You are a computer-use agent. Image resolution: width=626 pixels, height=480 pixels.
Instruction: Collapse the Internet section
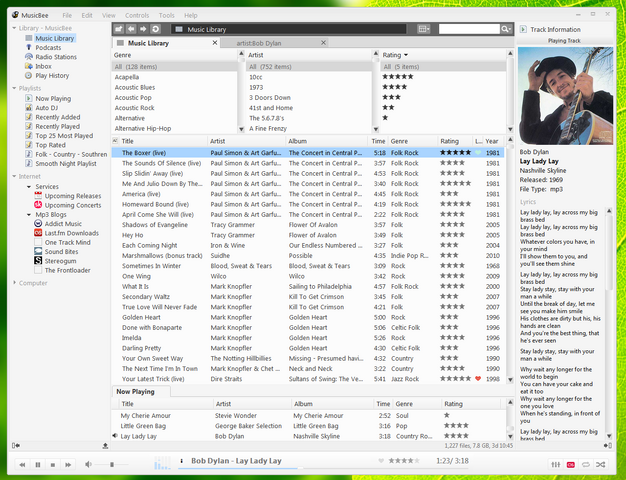pos(14,176)
